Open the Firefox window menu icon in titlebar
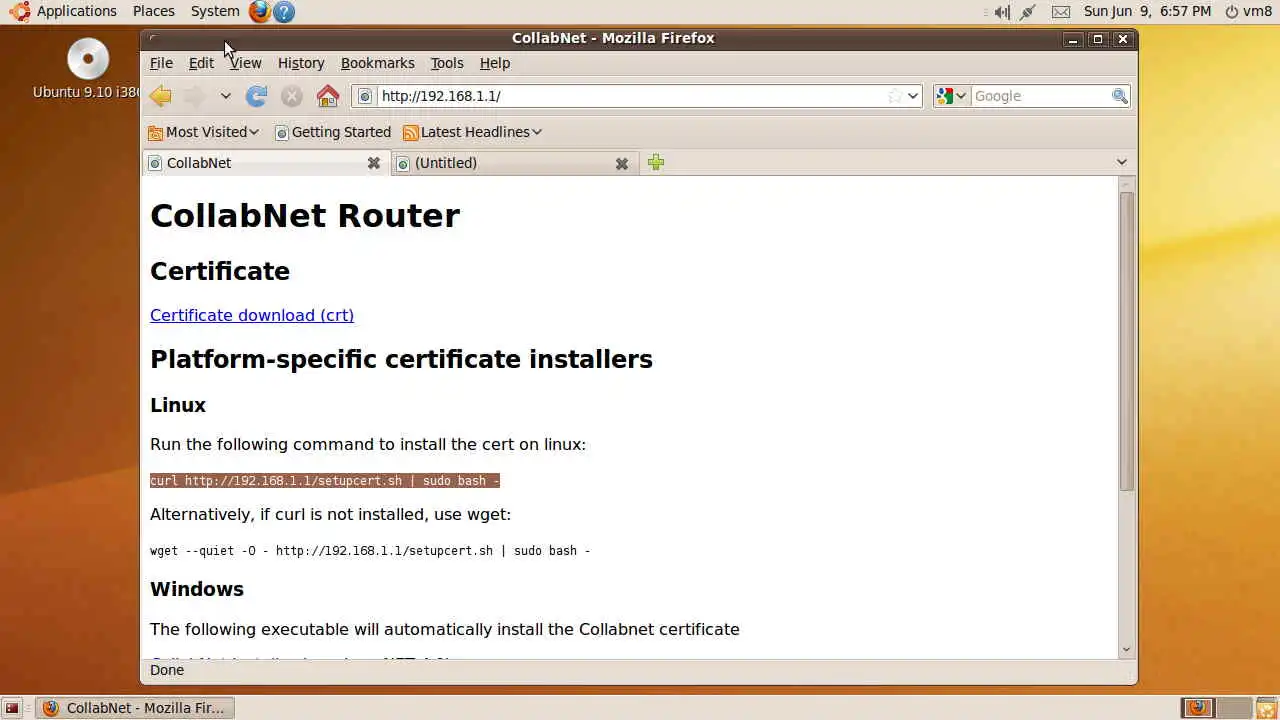The image size is (1280, 720). click(153, 38)
